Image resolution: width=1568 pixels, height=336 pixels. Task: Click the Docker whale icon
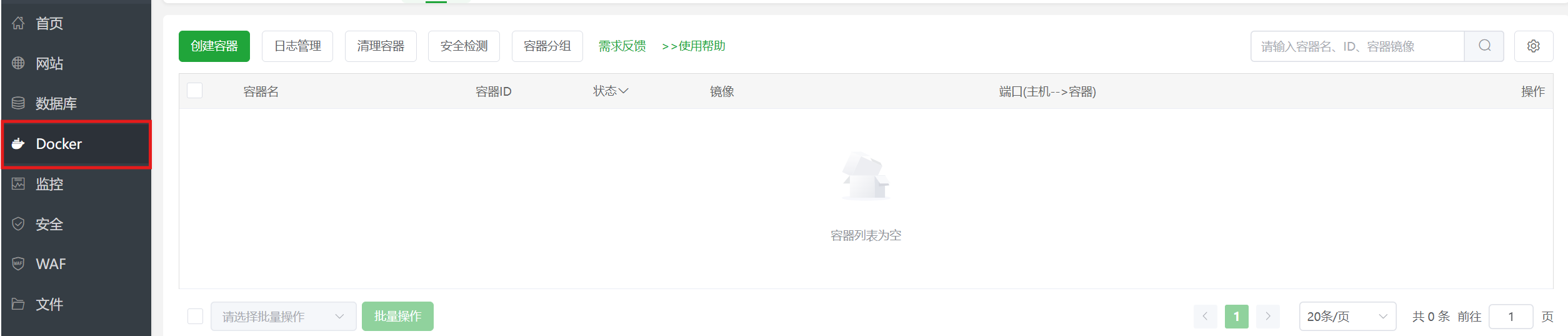click(x=18, y=143)
